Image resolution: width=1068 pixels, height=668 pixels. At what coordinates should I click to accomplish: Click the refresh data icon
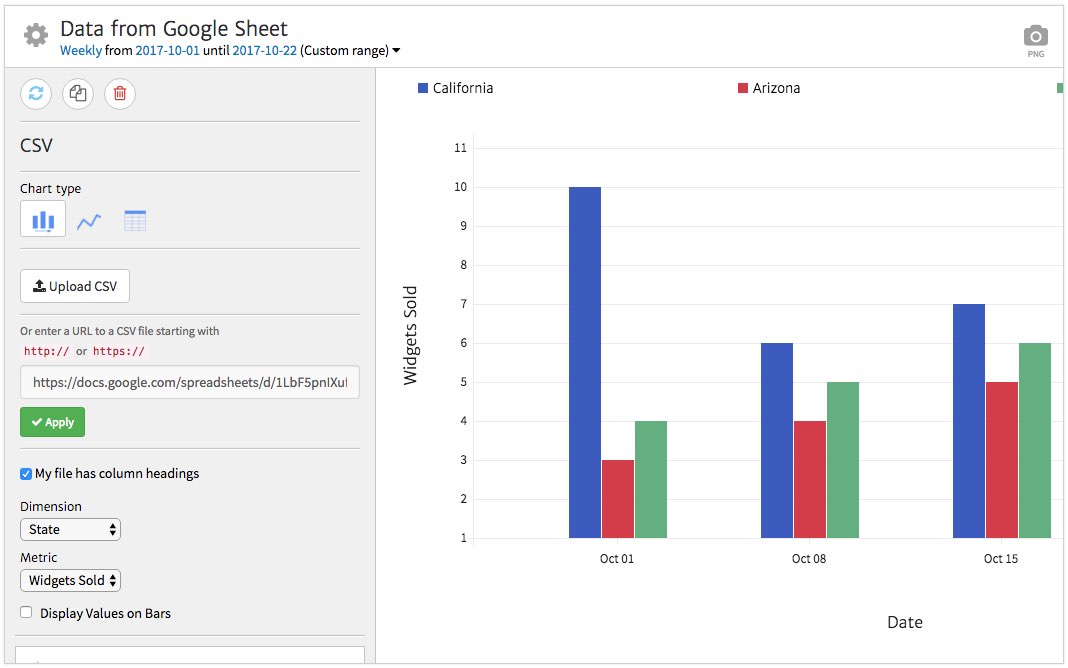tap(36, 94)
